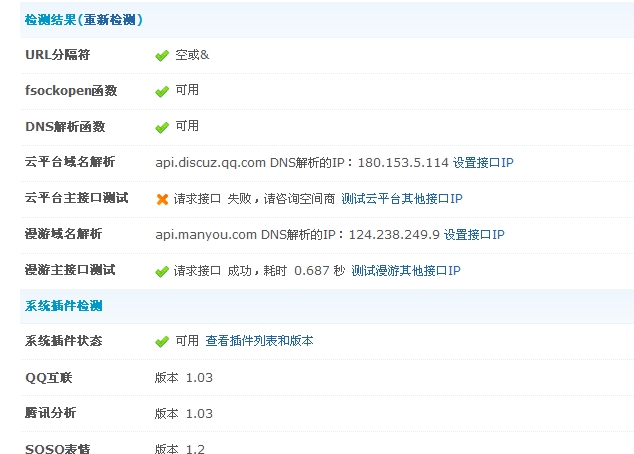Click green checkmark beside DNS解析函数

[x=162, y=127]
